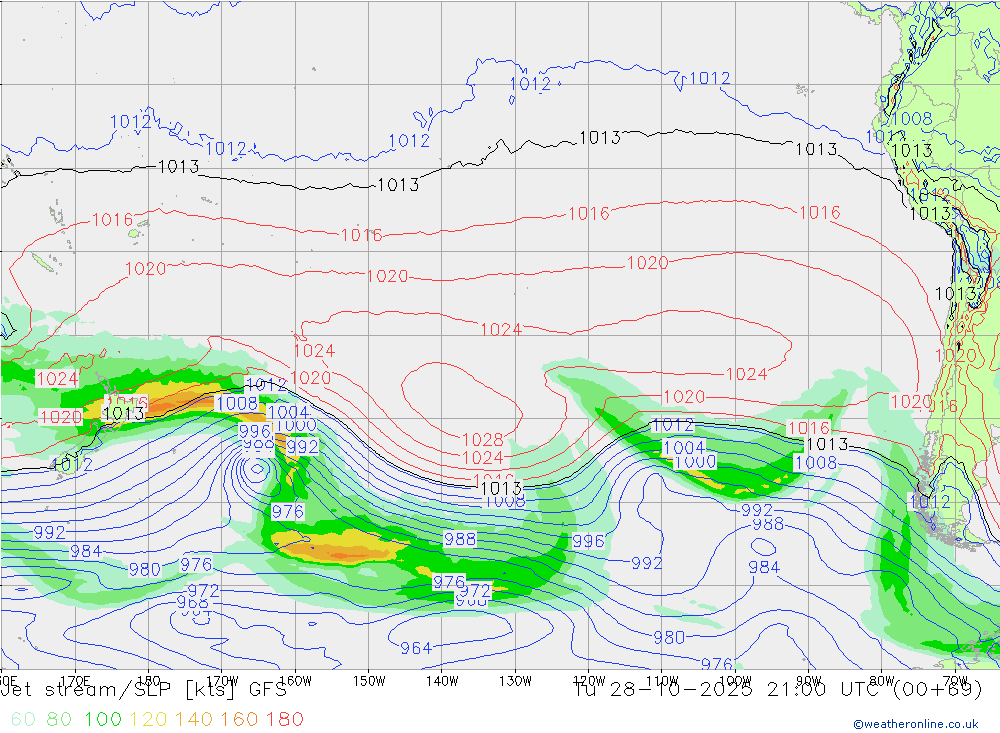Click the 90W longitude label
Viewport: 1000px width, 733px height.
809,681
